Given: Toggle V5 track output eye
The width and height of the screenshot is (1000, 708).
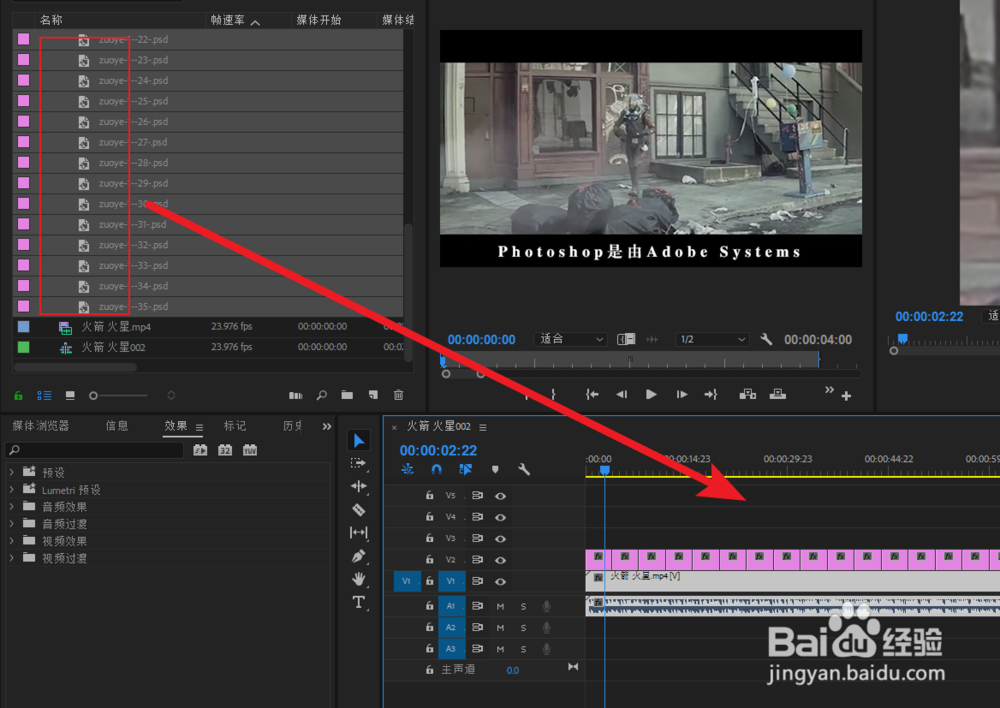Looking at the screenshot, I should point(501,496).
